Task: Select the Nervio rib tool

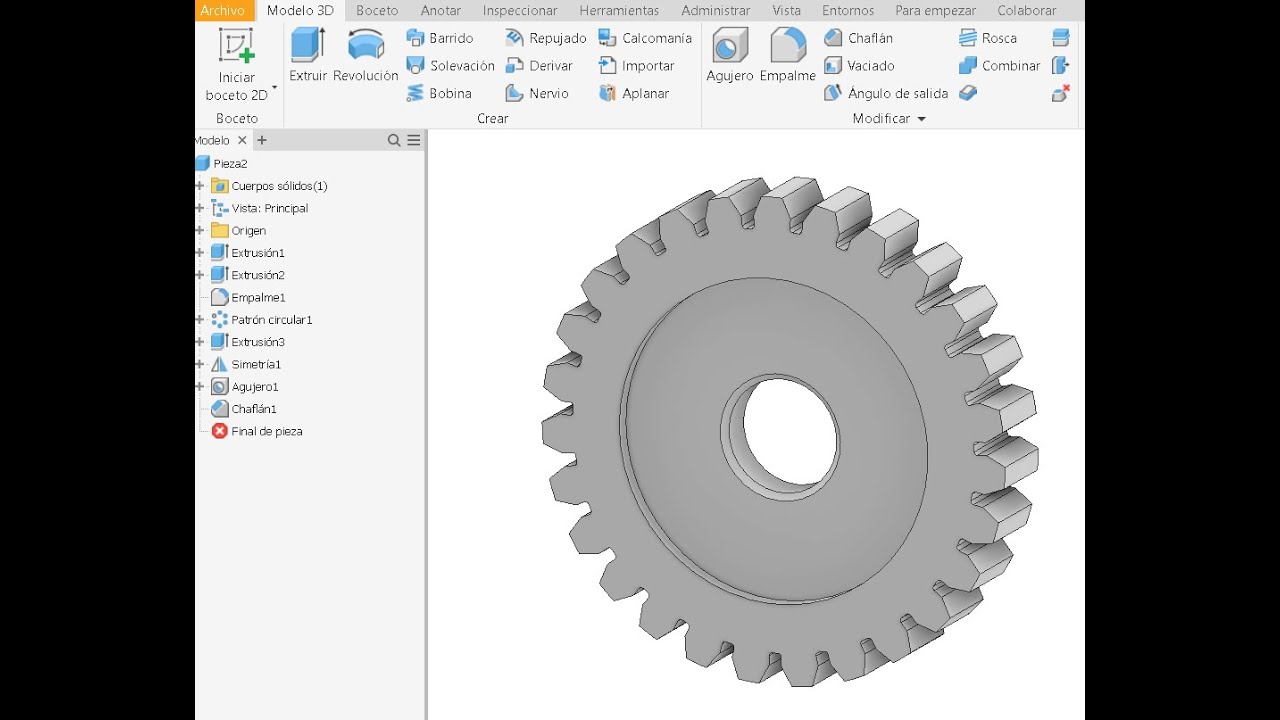Action: coord(537,93)
